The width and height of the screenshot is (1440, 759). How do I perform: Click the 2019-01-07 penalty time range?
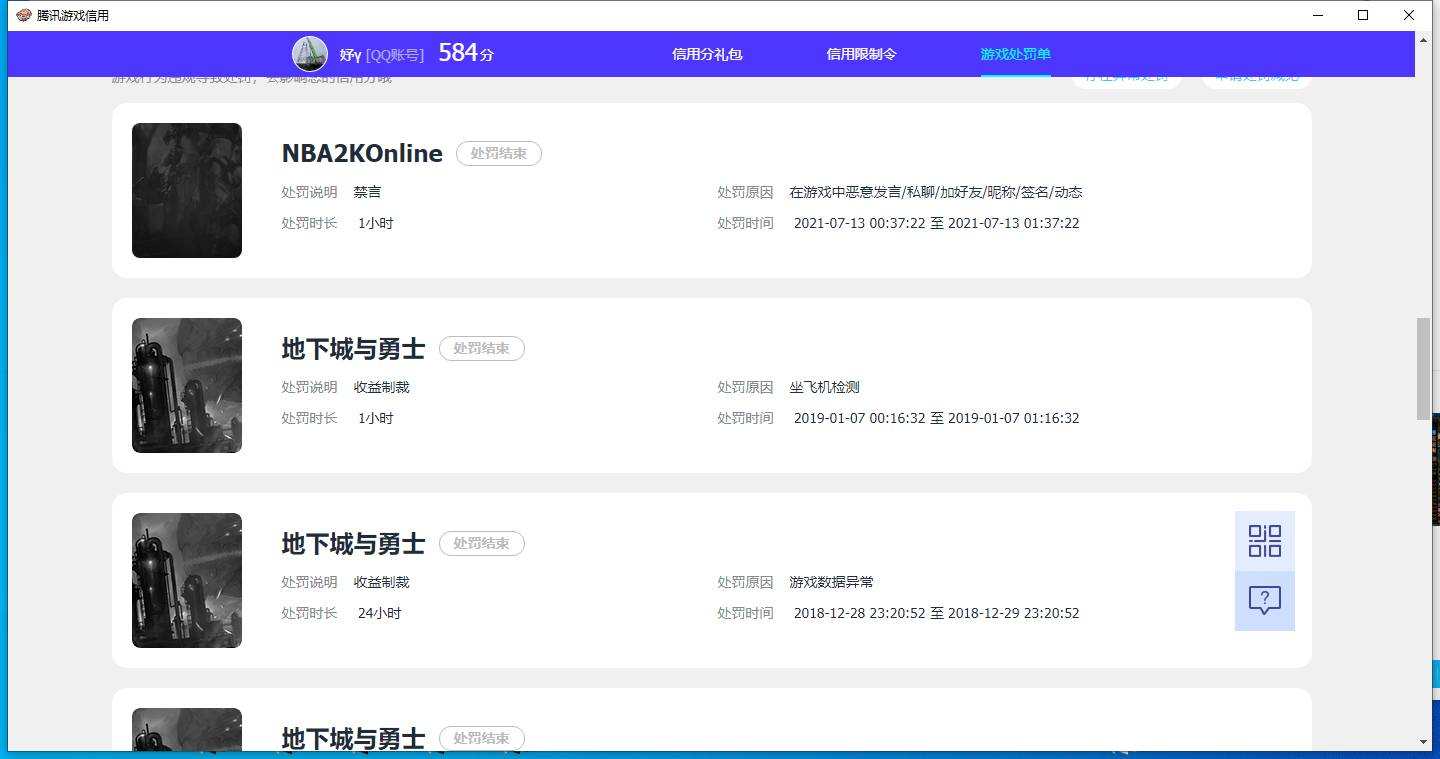click(936, 418)
